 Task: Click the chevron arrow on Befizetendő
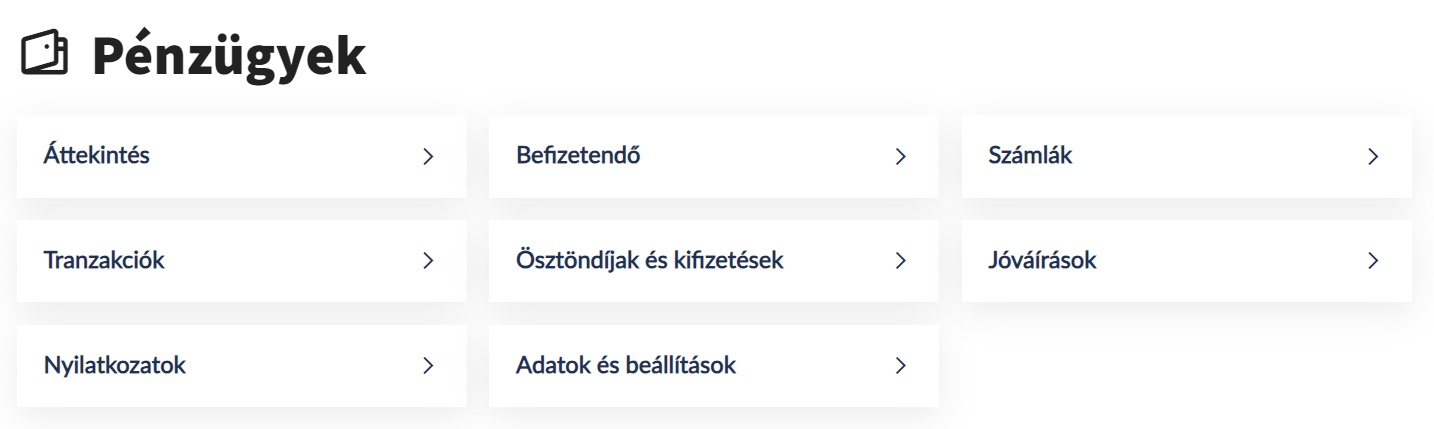pyautogui.click(x=900, y=157)
